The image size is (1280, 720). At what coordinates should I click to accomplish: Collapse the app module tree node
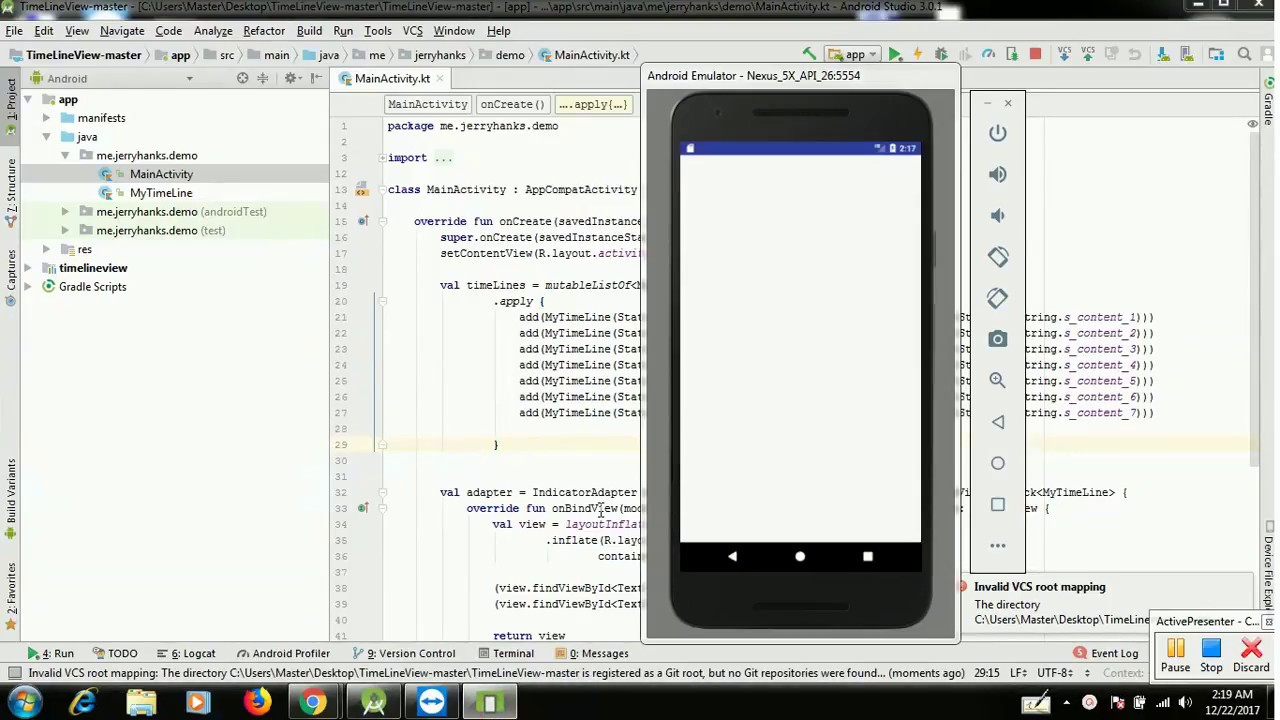[27, 100]
